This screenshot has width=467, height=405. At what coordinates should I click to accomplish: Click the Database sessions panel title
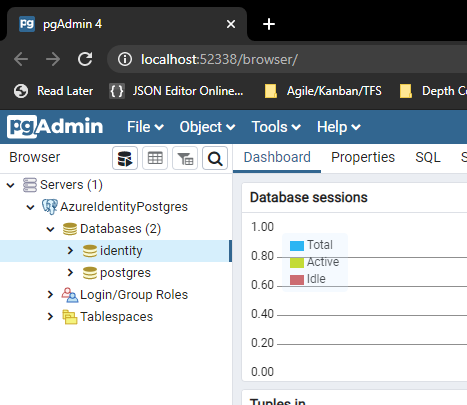click(309, 197)
